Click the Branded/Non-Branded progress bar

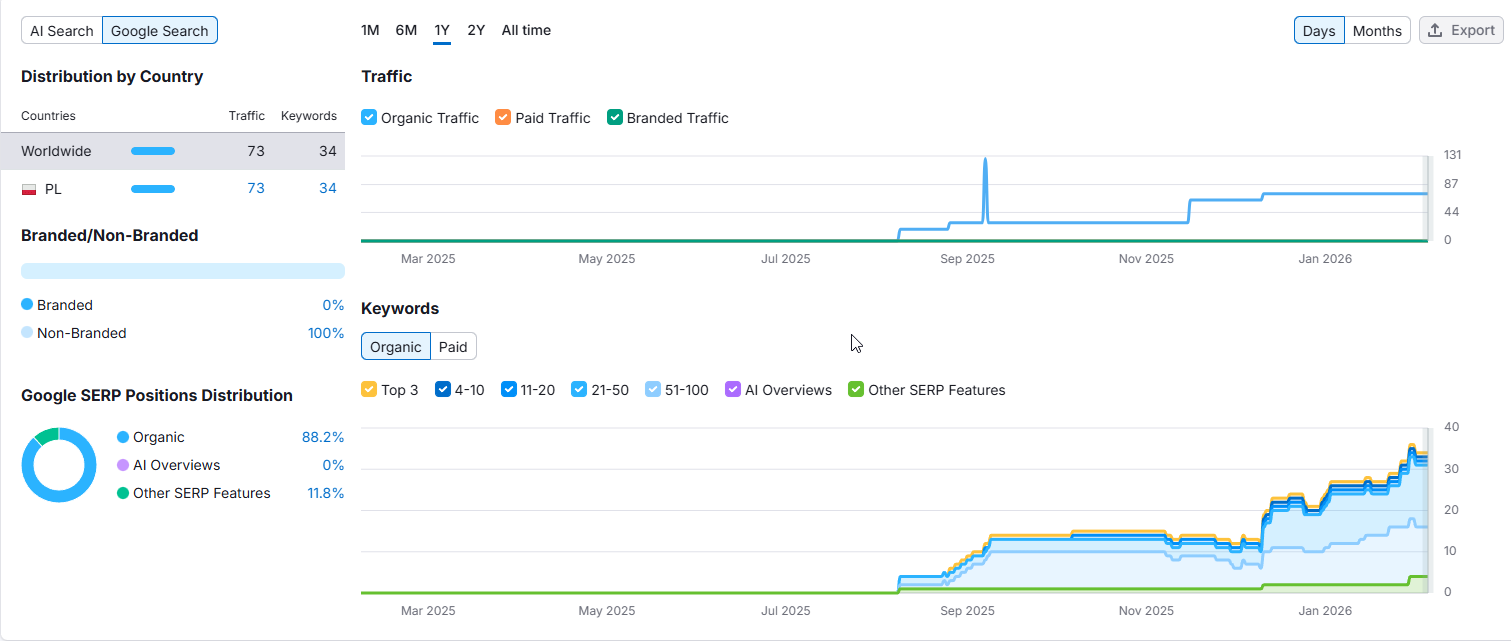[182, 271]
